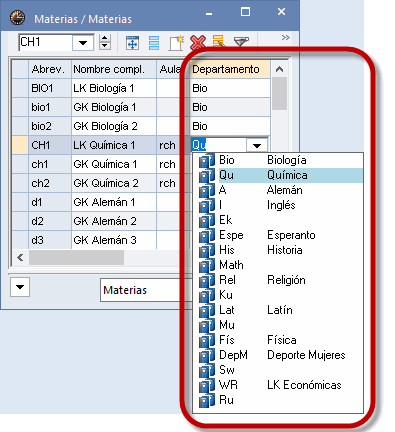Screen dimensions: 395x432
Task: Select the GK Biología 2 name cell
Action: tap(114, 126)
